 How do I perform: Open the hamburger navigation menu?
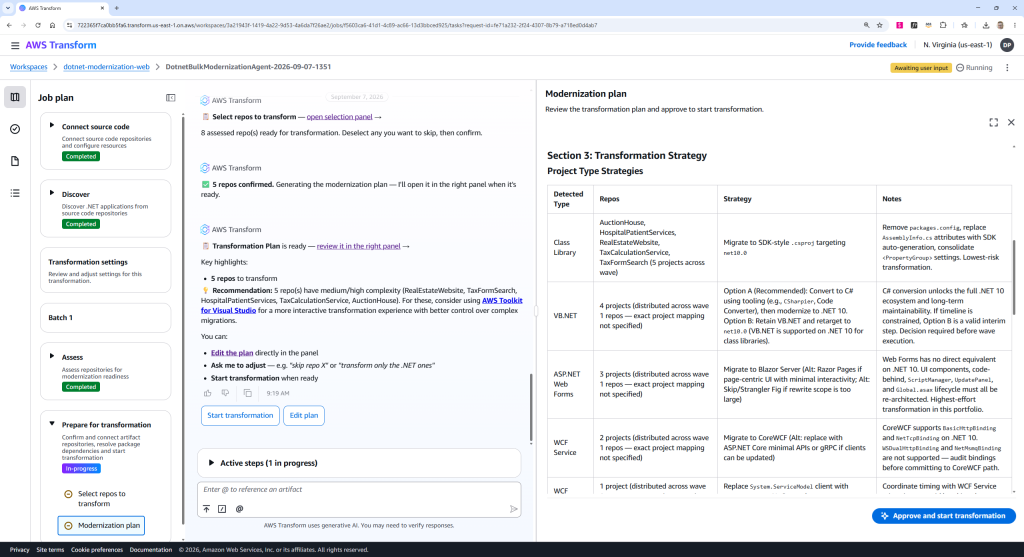tap(14, 45)
